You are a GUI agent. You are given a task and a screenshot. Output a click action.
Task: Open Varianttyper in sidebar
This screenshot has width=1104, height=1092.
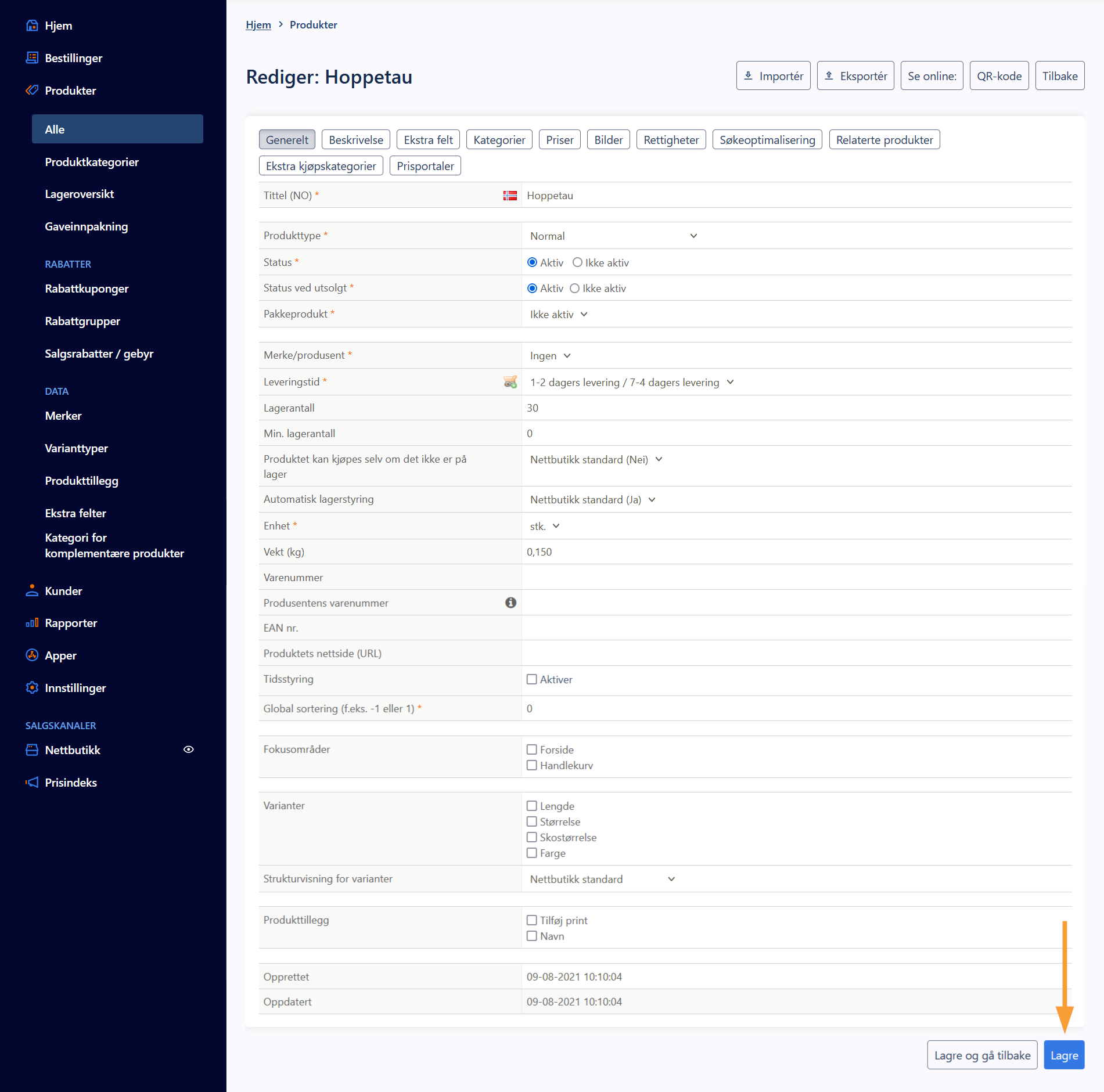tap(77, 448)
